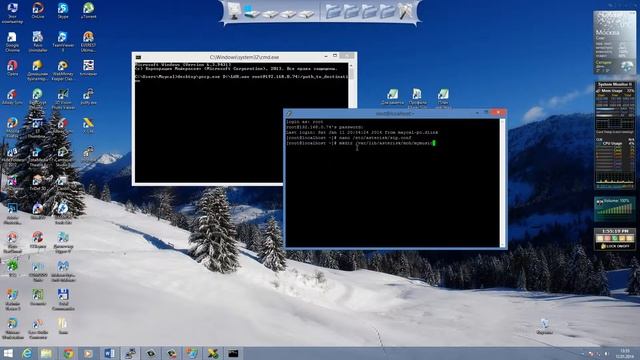Open the Этот компьютер desktop icon
This screenshot has width=640, height=360.
pyautogui.click(x=12, y=12)
